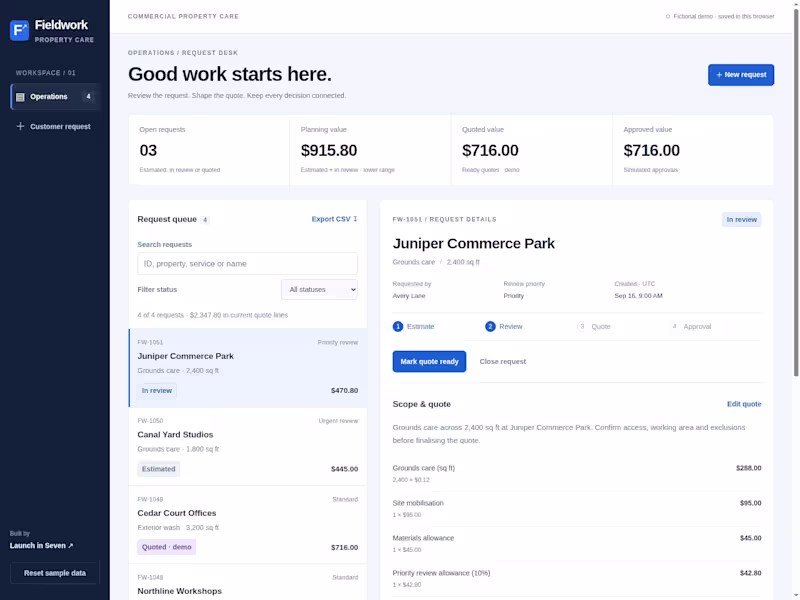The image size is (800, 600).
Task: Click the Quoted value $716.00 figure
Action: coord(490,151)
